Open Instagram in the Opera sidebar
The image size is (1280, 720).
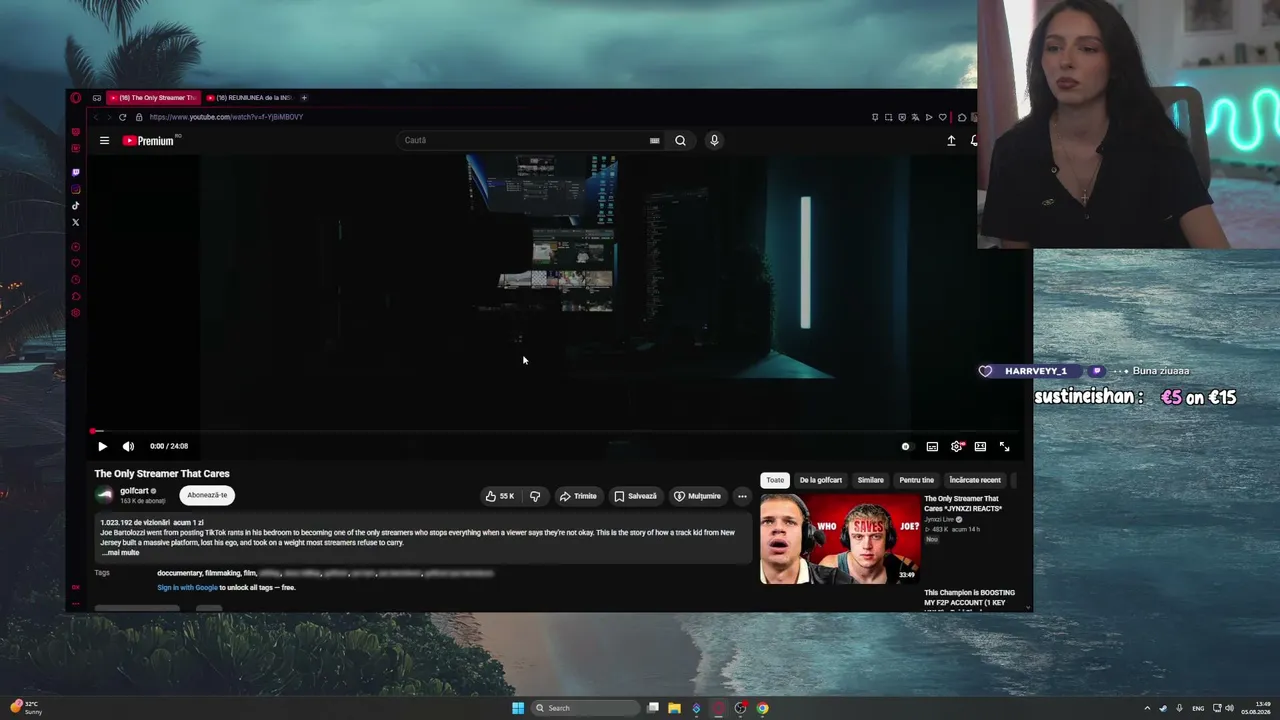click(76, 189)
